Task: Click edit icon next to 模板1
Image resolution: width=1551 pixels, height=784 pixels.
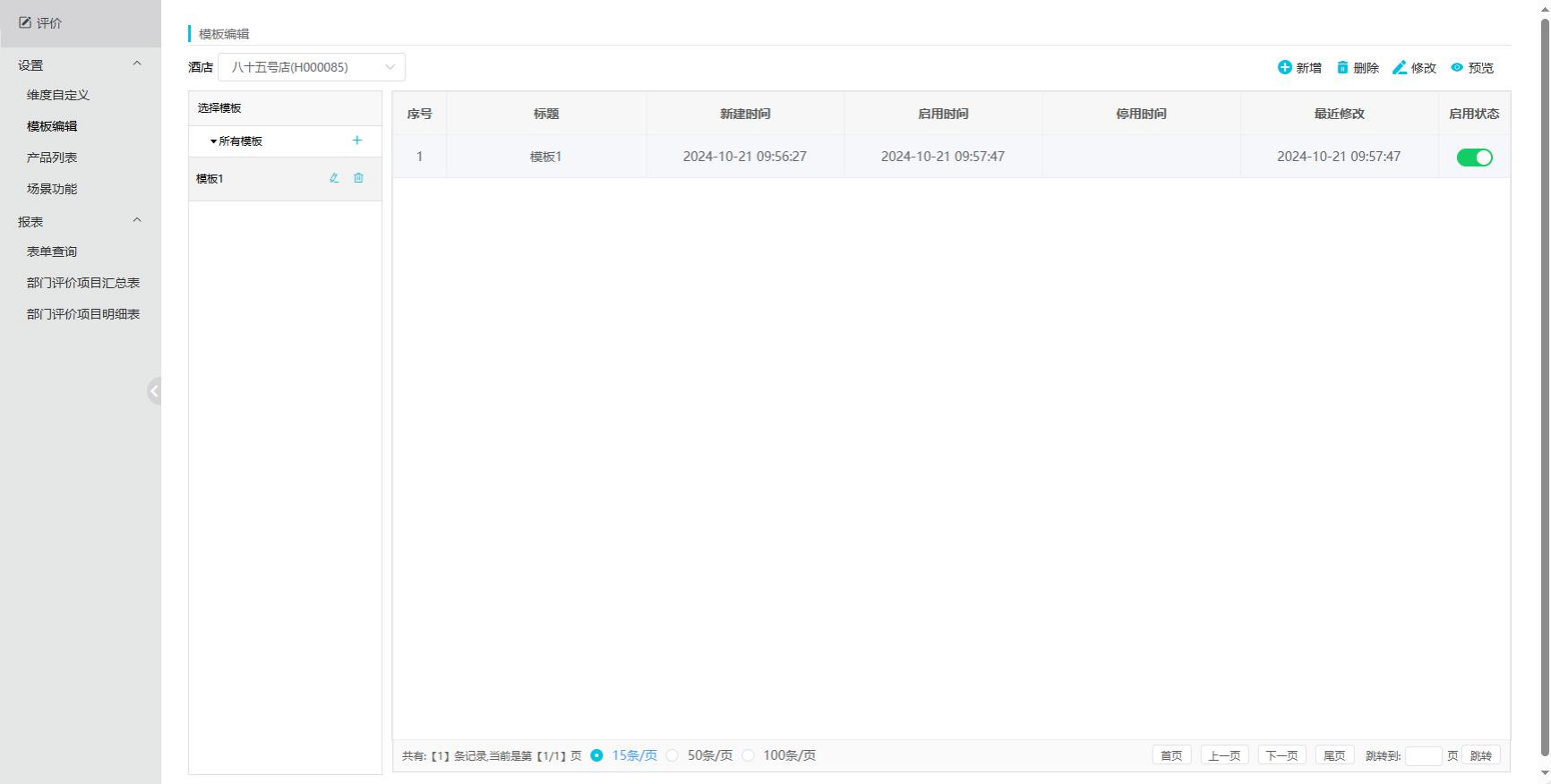Action: click(x=334, y=178)
